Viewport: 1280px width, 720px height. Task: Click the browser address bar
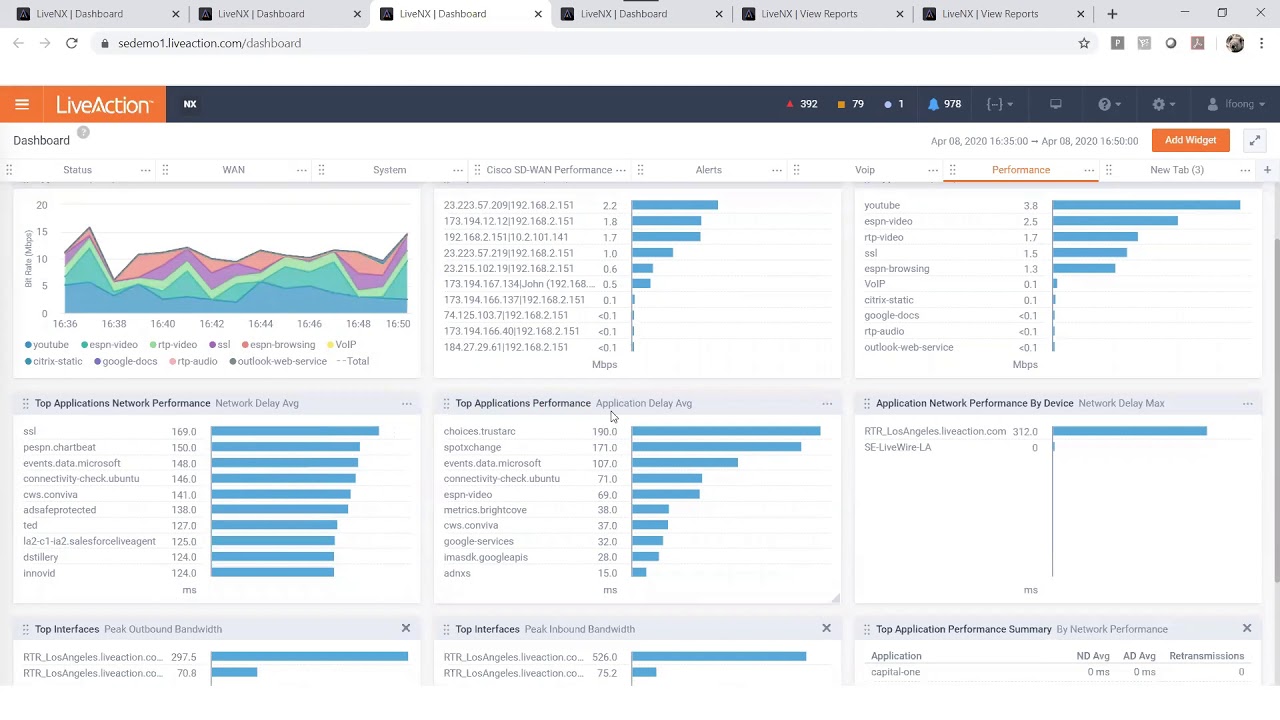[x=580, y=43]
